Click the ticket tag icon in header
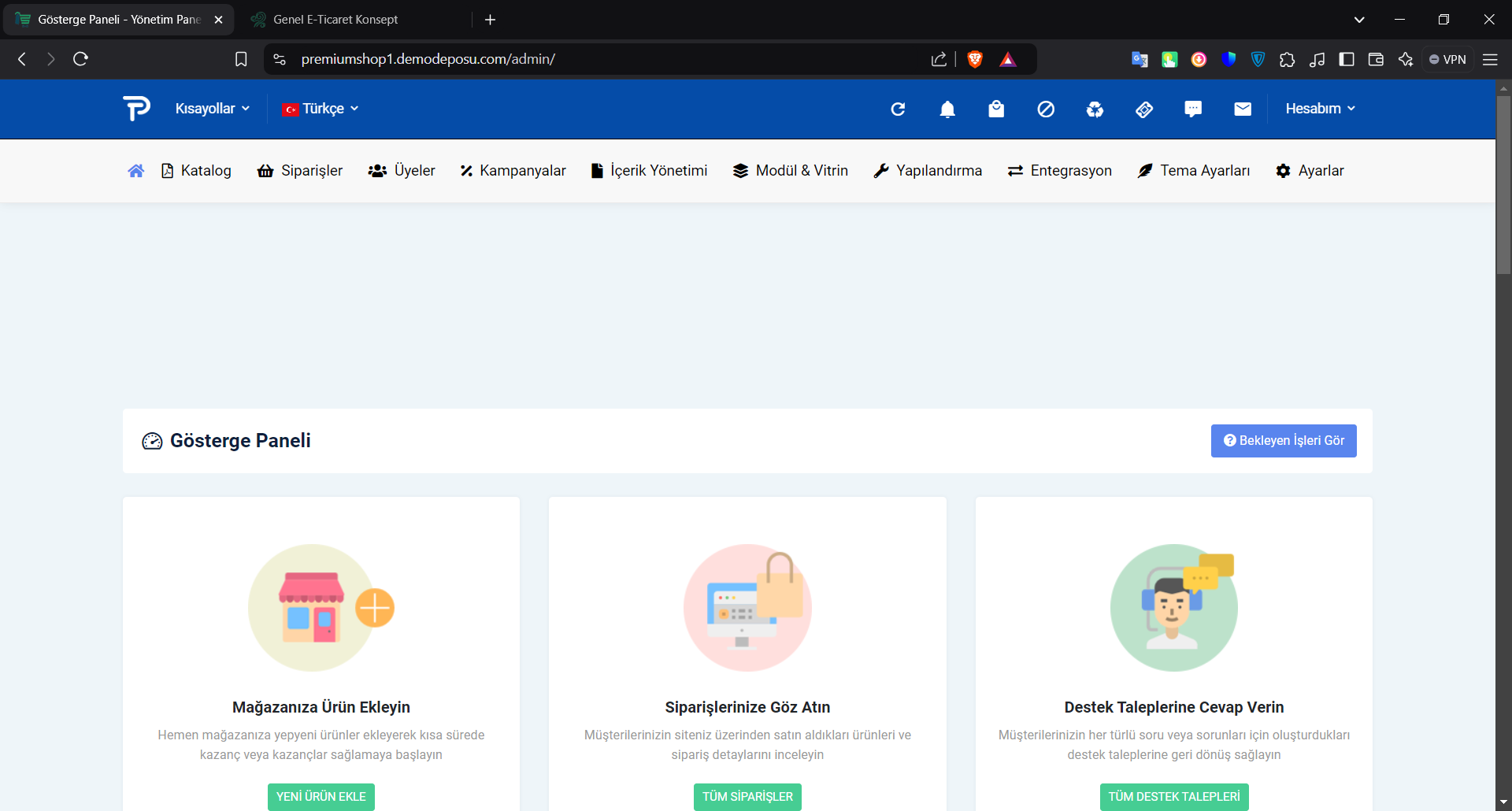 click(x=1144, y=109)
